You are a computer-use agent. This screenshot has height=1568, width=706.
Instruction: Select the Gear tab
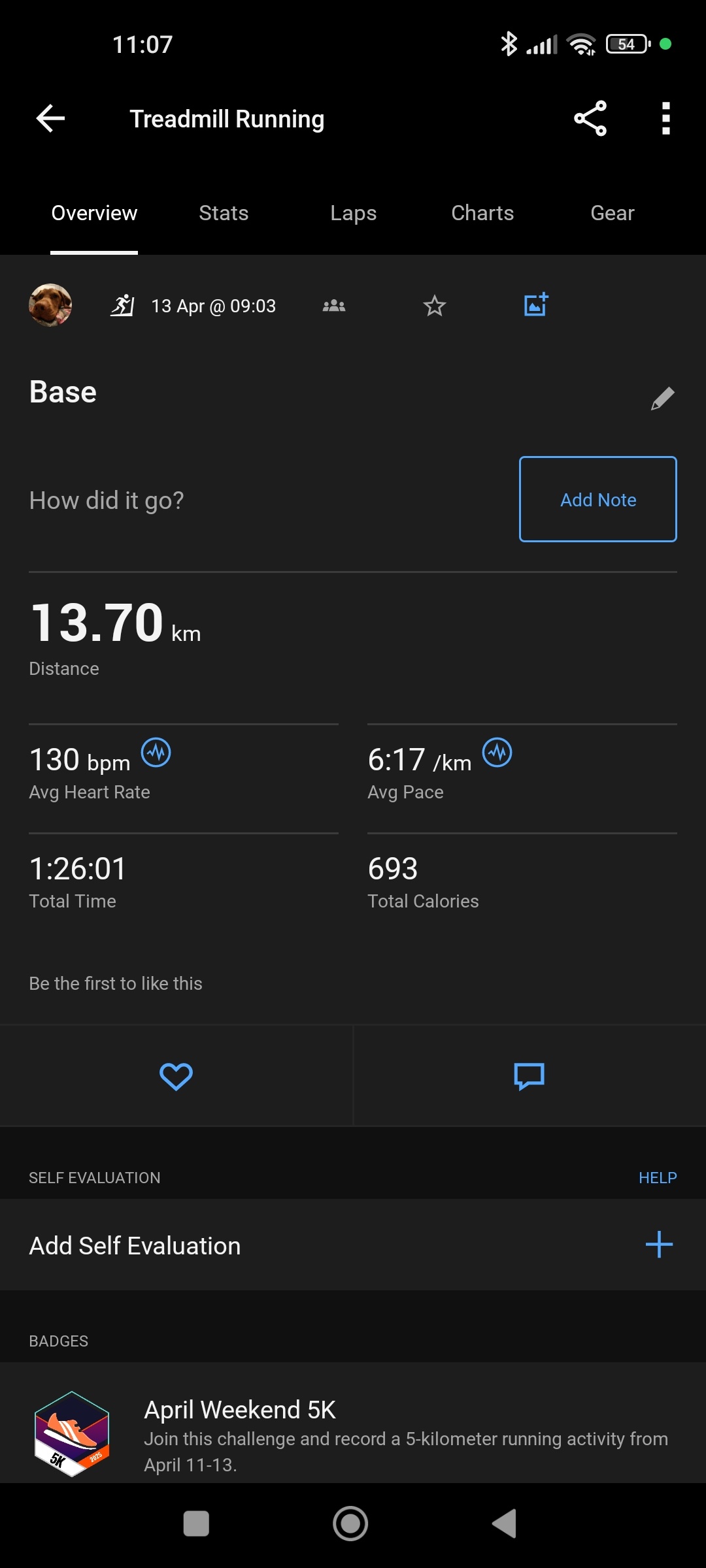point(612,213)
